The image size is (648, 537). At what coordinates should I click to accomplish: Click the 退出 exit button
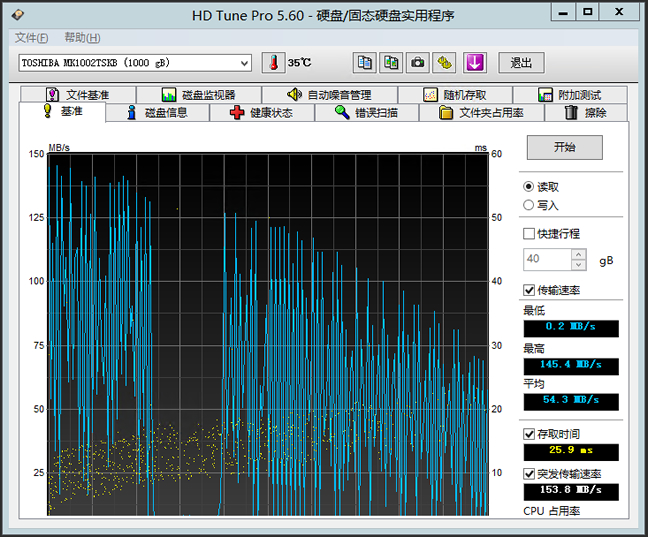pyautogui.click(x=521, y=62)
